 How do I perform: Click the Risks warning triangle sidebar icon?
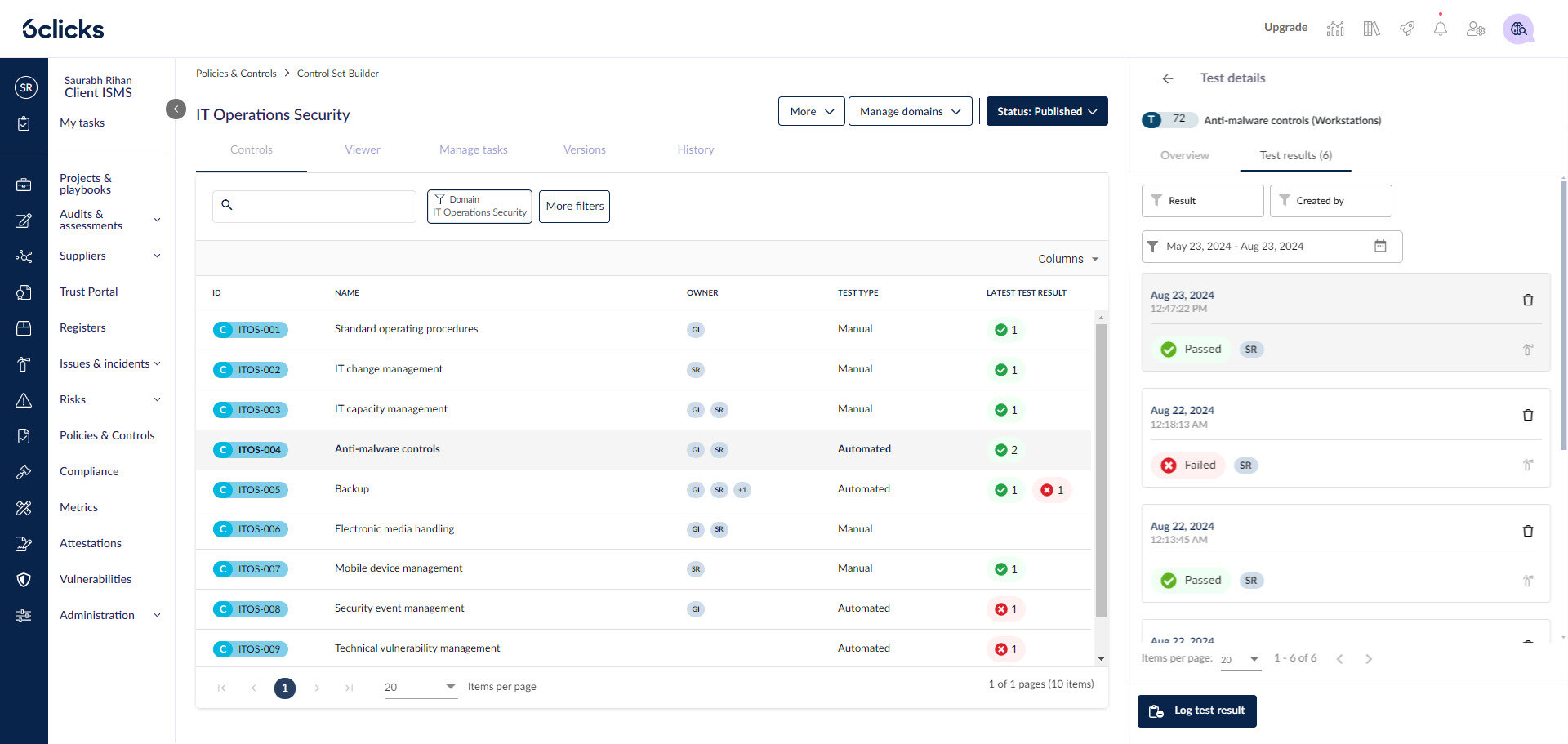pos(24,400)
